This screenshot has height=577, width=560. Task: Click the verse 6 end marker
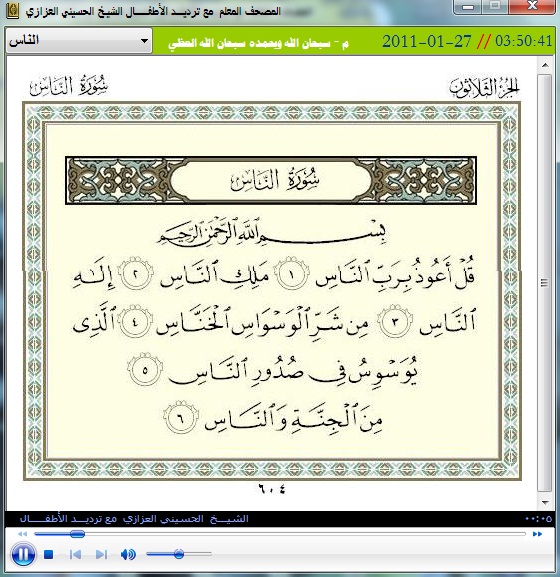[x=180, y=418]
